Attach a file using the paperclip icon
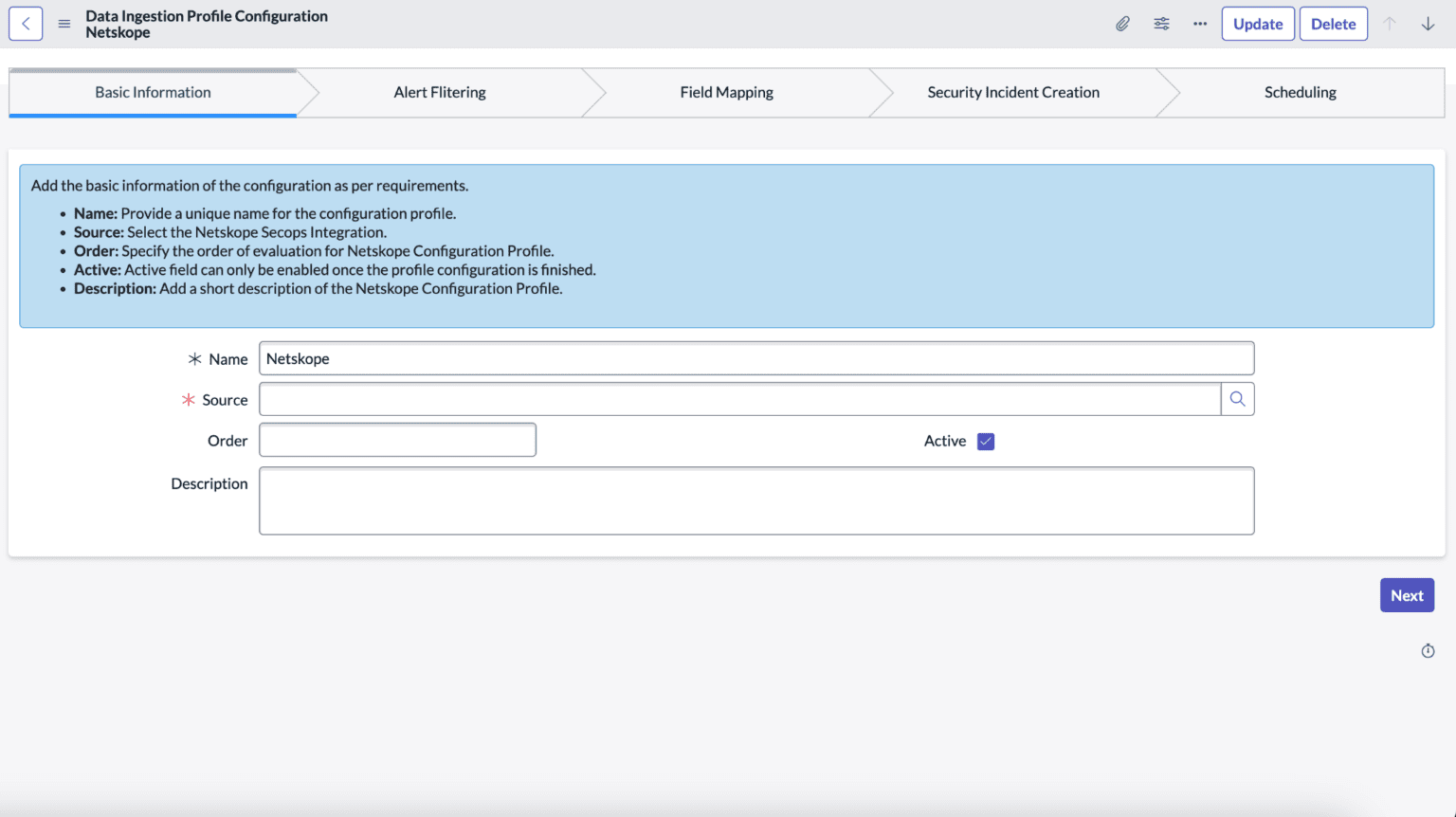Image resolution: width=1456 pixels, height=817 pixels. (1122, 23)
